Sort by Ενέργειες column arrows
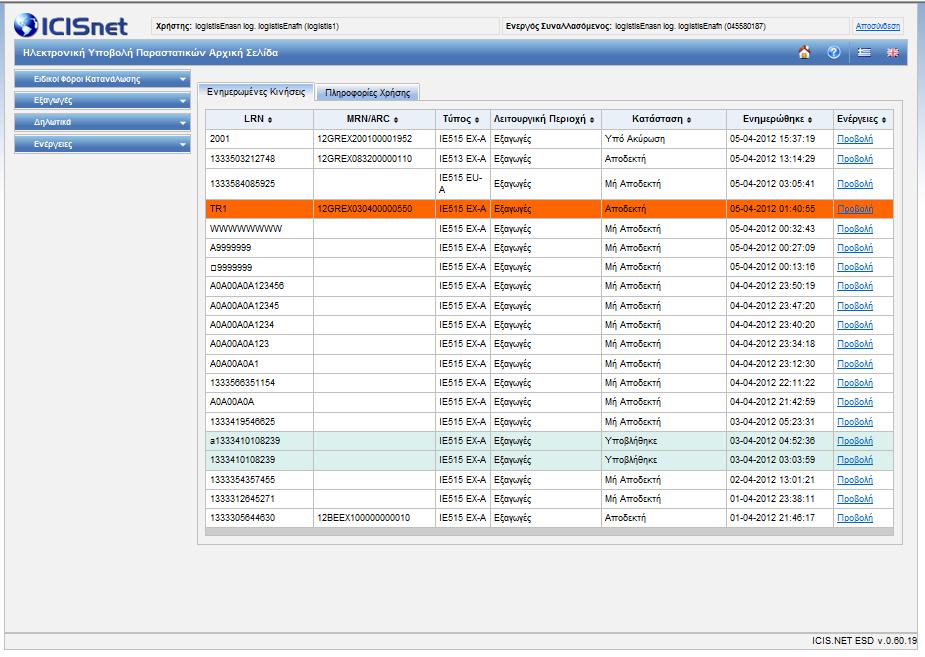Image resolution: width=925 pixels, height=657 pixels. pos(884,120)
